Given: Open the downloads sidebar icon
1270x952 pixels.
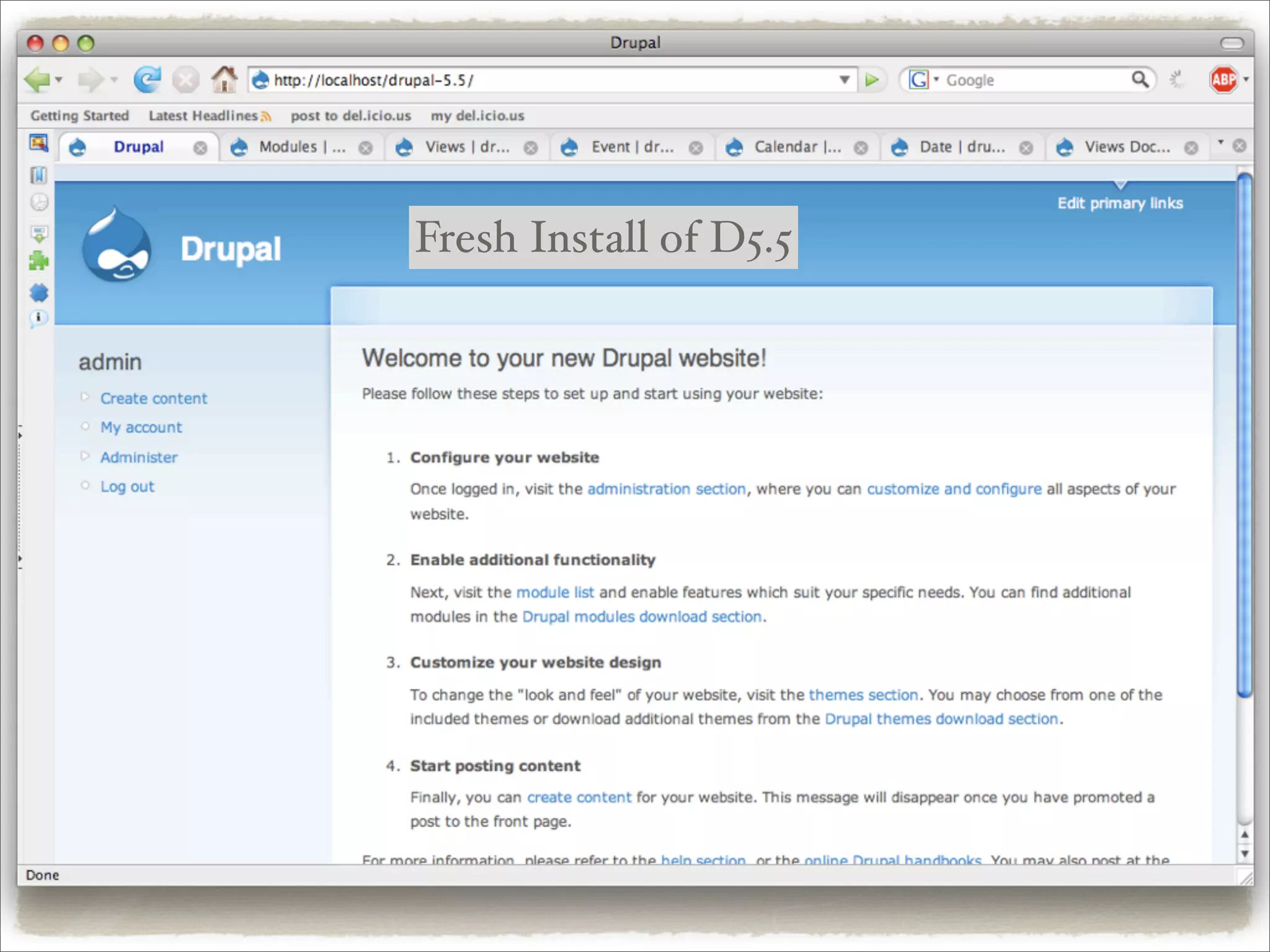Looking at the screenshot, I should 39,234.
